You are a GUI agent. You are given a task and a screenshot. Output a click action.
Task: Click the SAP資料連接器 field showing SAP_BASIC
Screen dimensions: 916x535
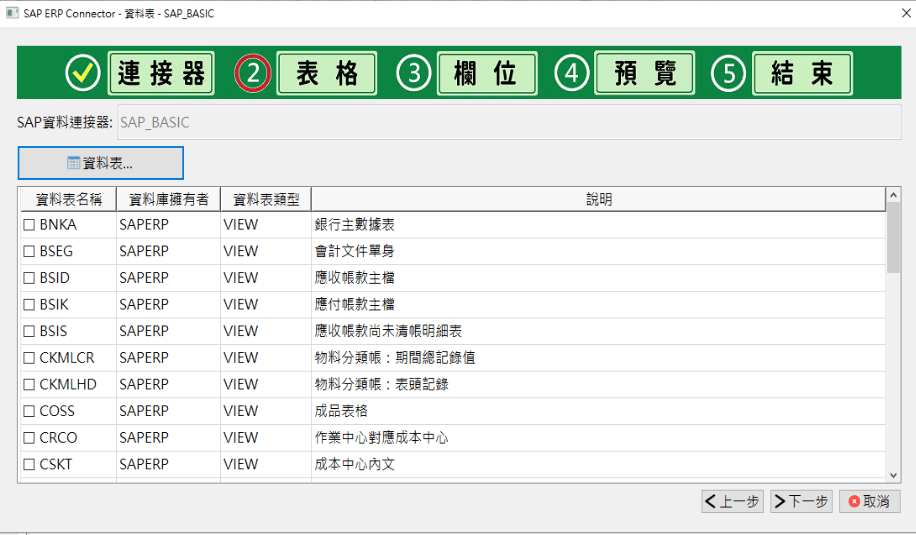click(x=509, y=122)
